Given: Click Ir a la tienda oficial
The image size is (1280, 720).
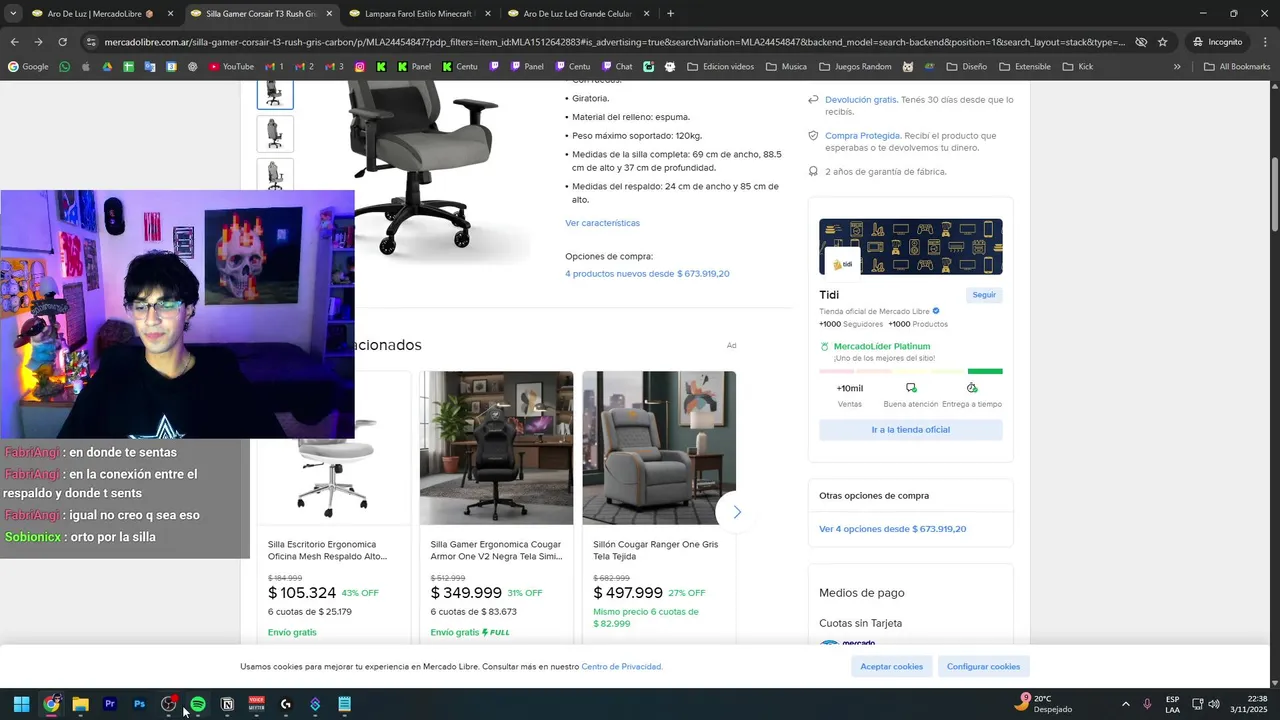Looking at the screenshot, I should [910, 430].
